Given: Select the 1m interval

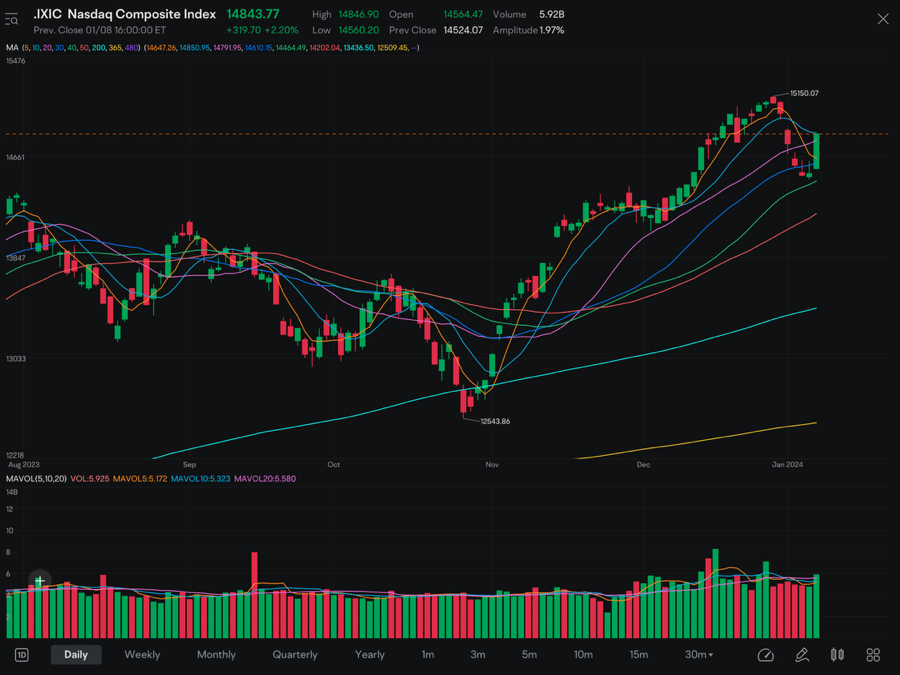Looking at the screenshot, I should tap(428, 655).
